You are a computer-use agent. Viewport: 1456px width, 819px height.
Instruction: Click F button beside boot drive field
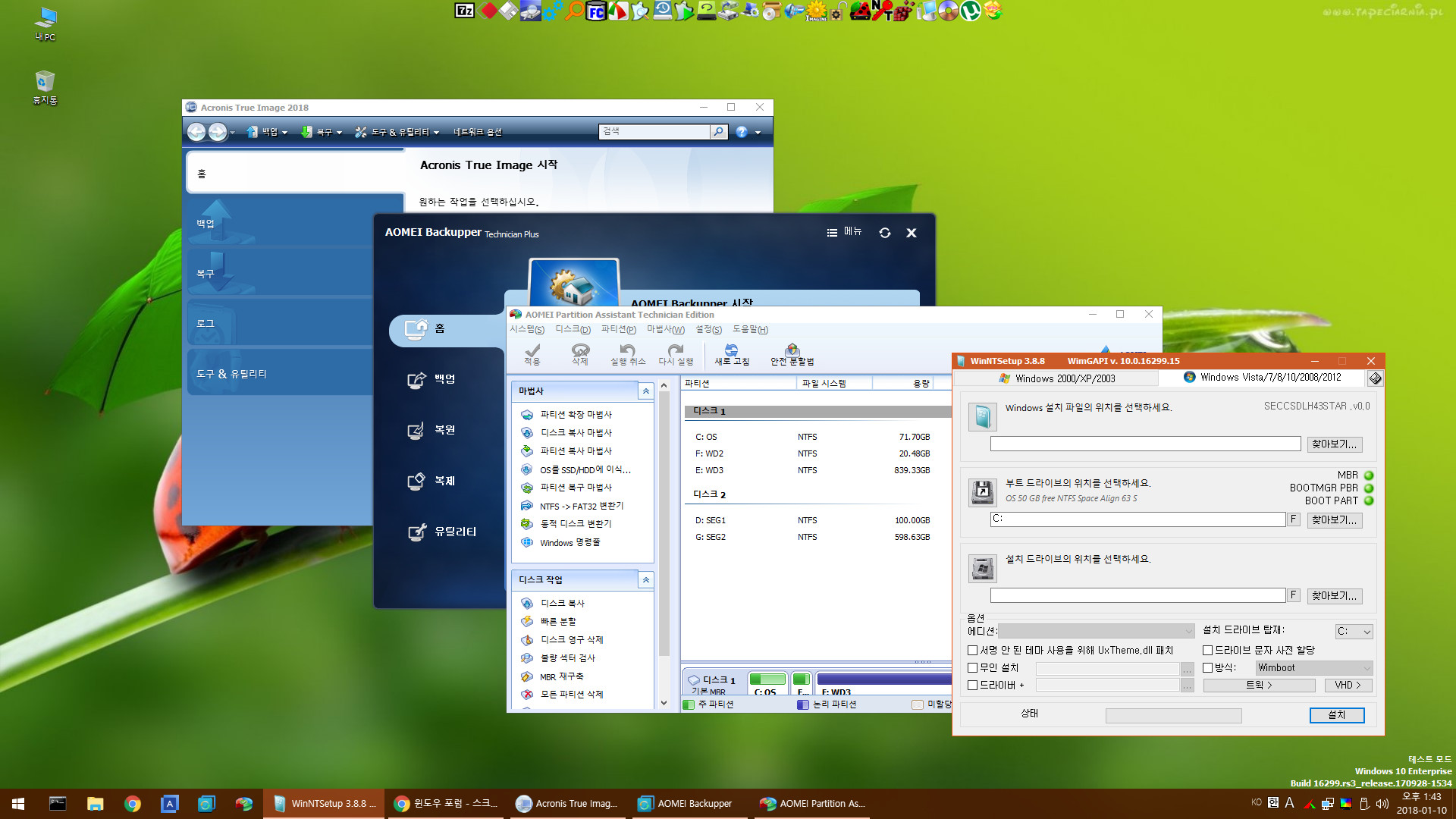pyautogui.click(x=1294, y=519)
